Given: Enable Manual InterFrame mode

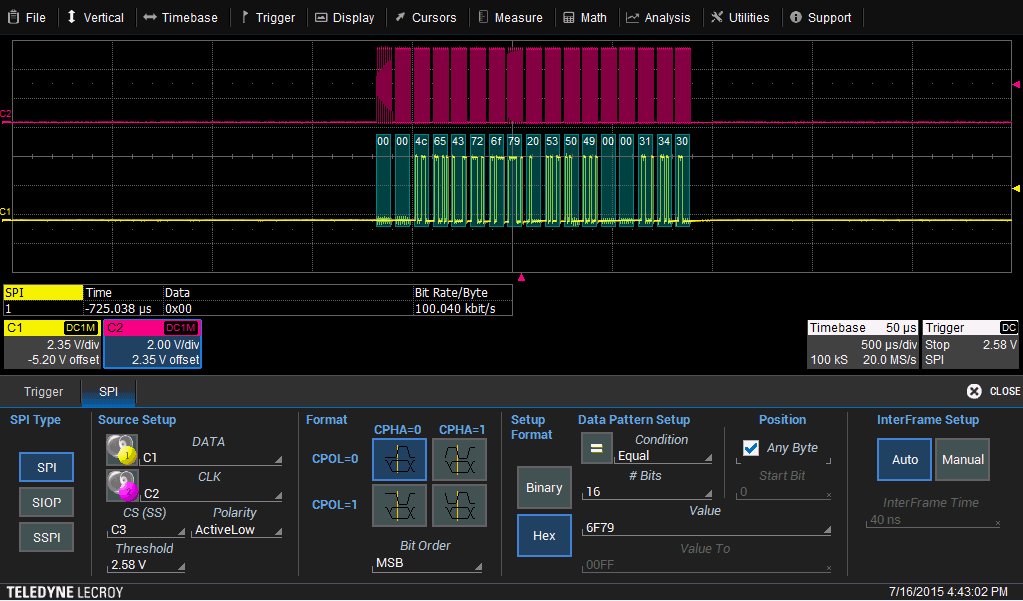Looking at the screenshot, I should click(961, 459).
